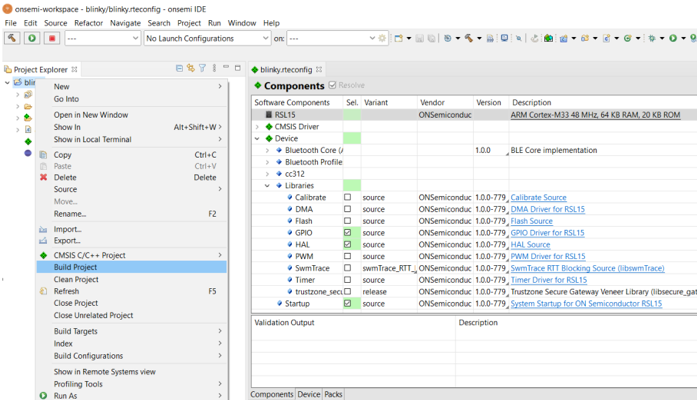
Task: Expand the Bluetooth Profile node
Action: click(x=268, y=162)
